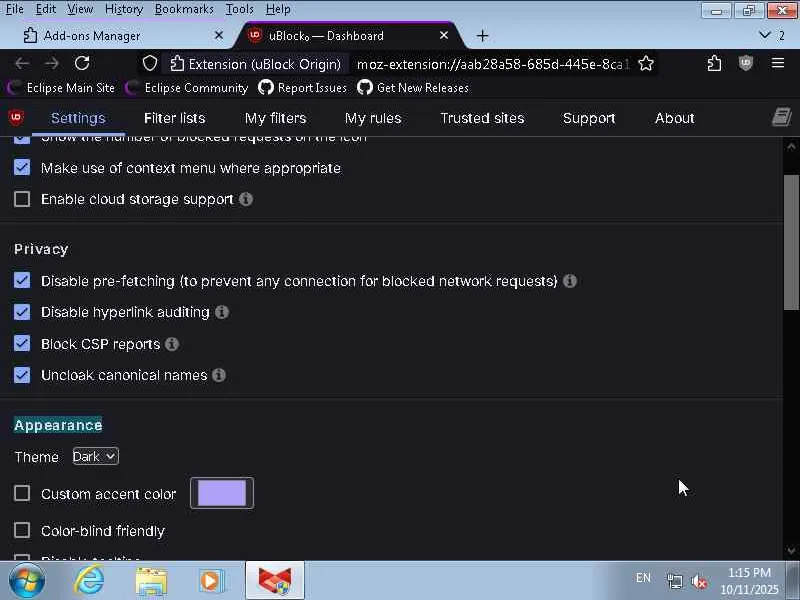Bookmark this page with the star icon
This screenshot has height=600, width=800.
coord(646,64)
